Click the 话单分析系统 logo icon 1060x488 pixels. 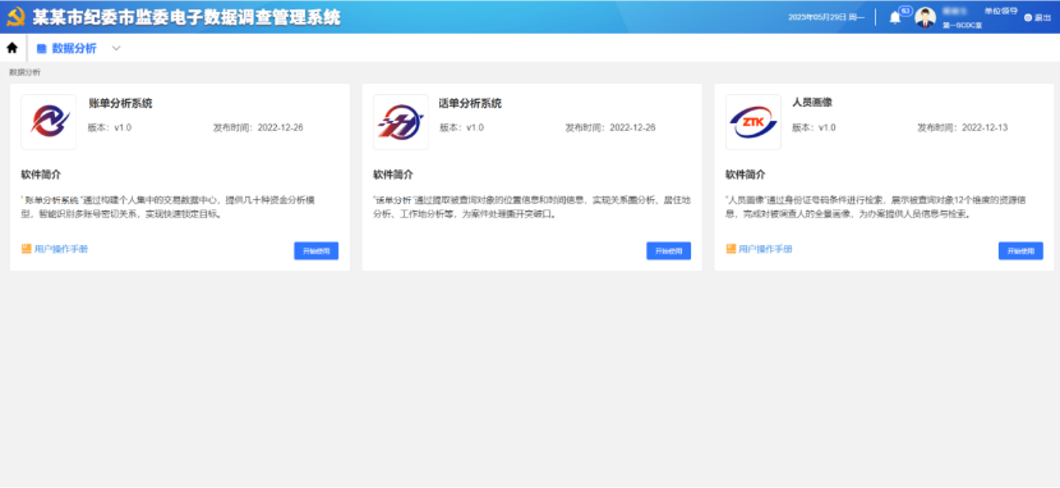click(x=400, y=122)
